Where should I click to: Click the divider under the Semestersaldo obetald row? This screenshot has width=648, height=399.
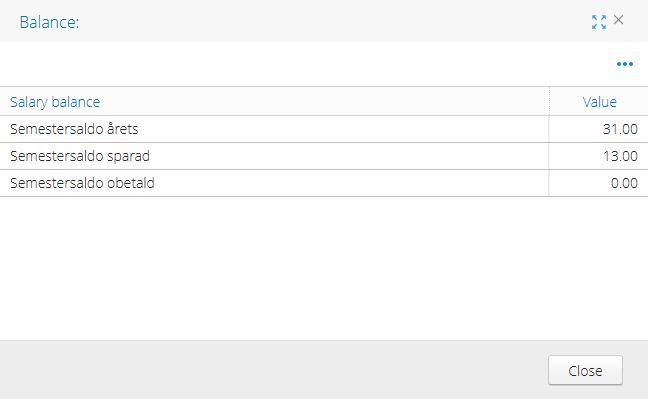[324, 197]
